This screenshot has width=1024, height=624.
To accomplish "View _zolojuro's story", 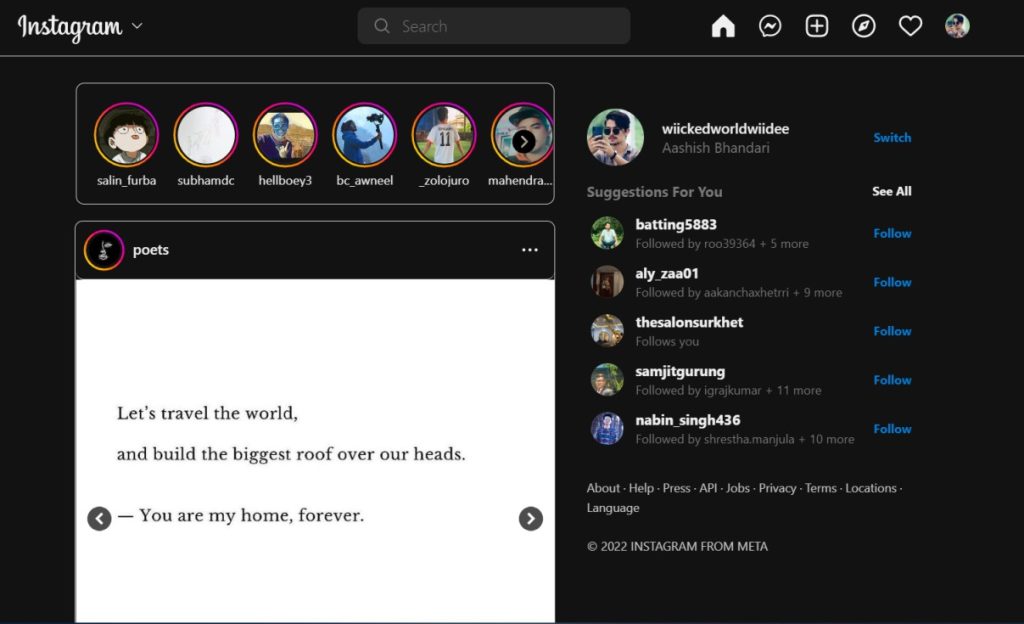I will click(x=444, y=135).
